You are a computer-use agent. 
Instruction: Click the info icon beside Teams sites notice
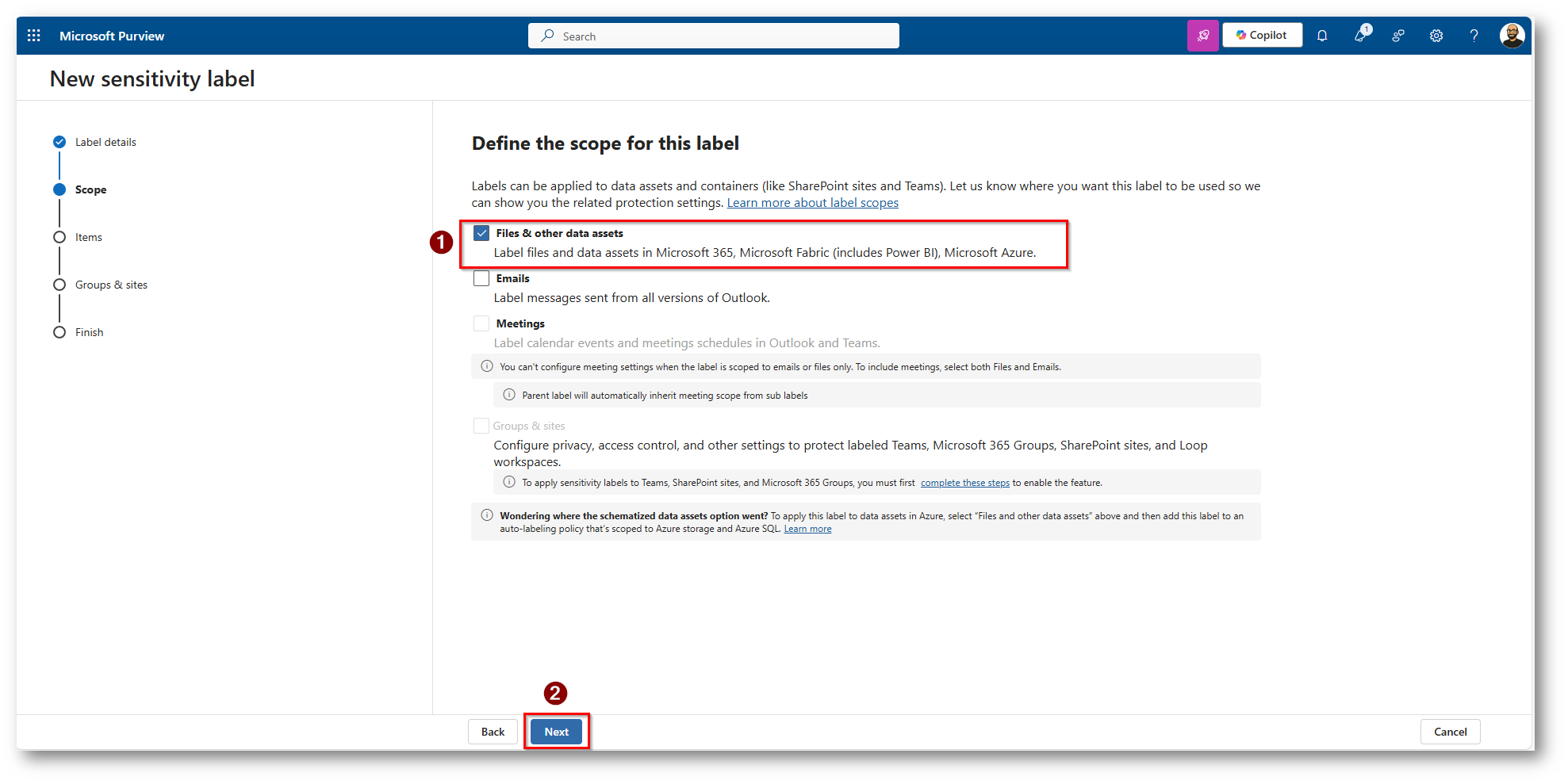(509, 482)
